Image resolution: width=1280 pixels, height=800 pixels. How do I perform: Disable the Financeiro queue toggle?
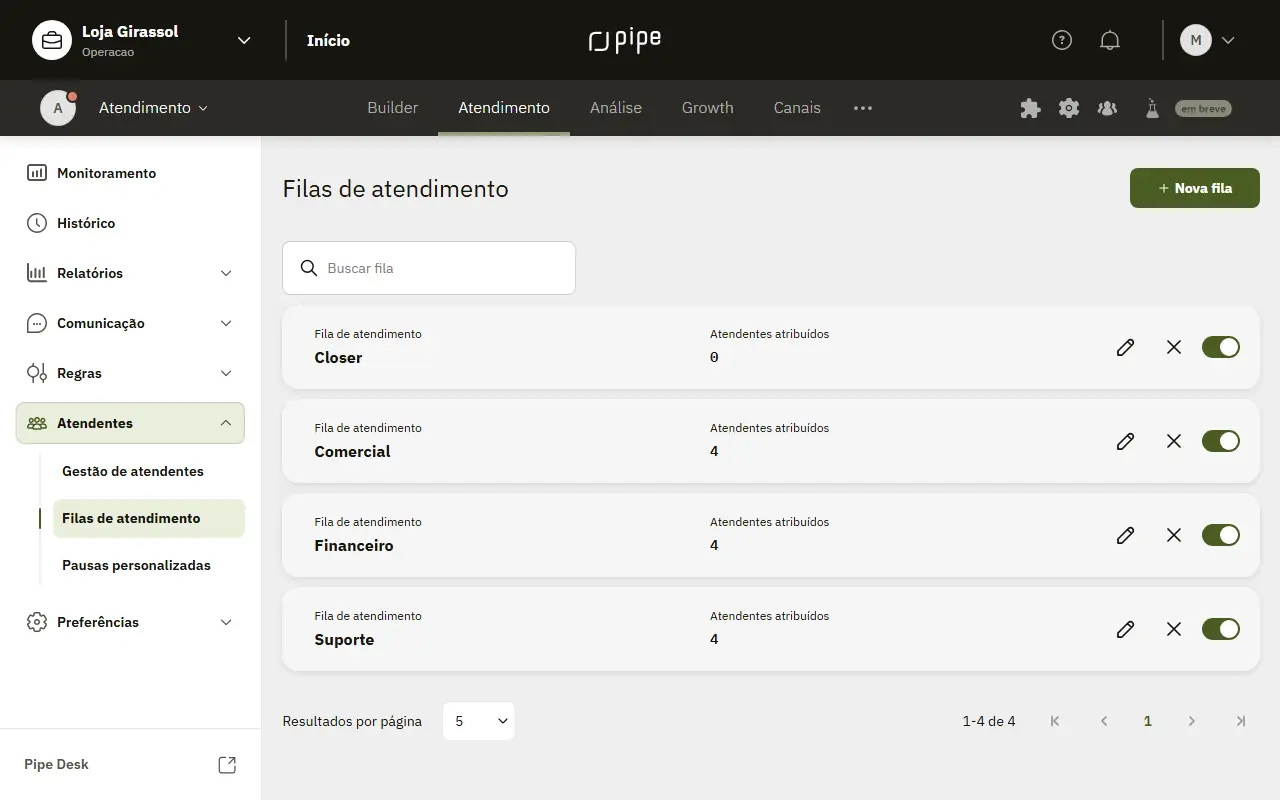[1221, 535]
